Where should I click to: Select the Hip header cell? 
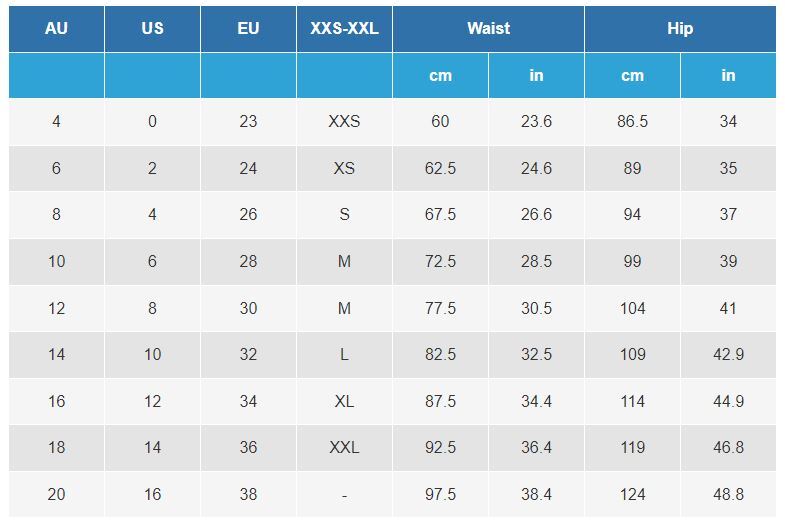(680, 28)
